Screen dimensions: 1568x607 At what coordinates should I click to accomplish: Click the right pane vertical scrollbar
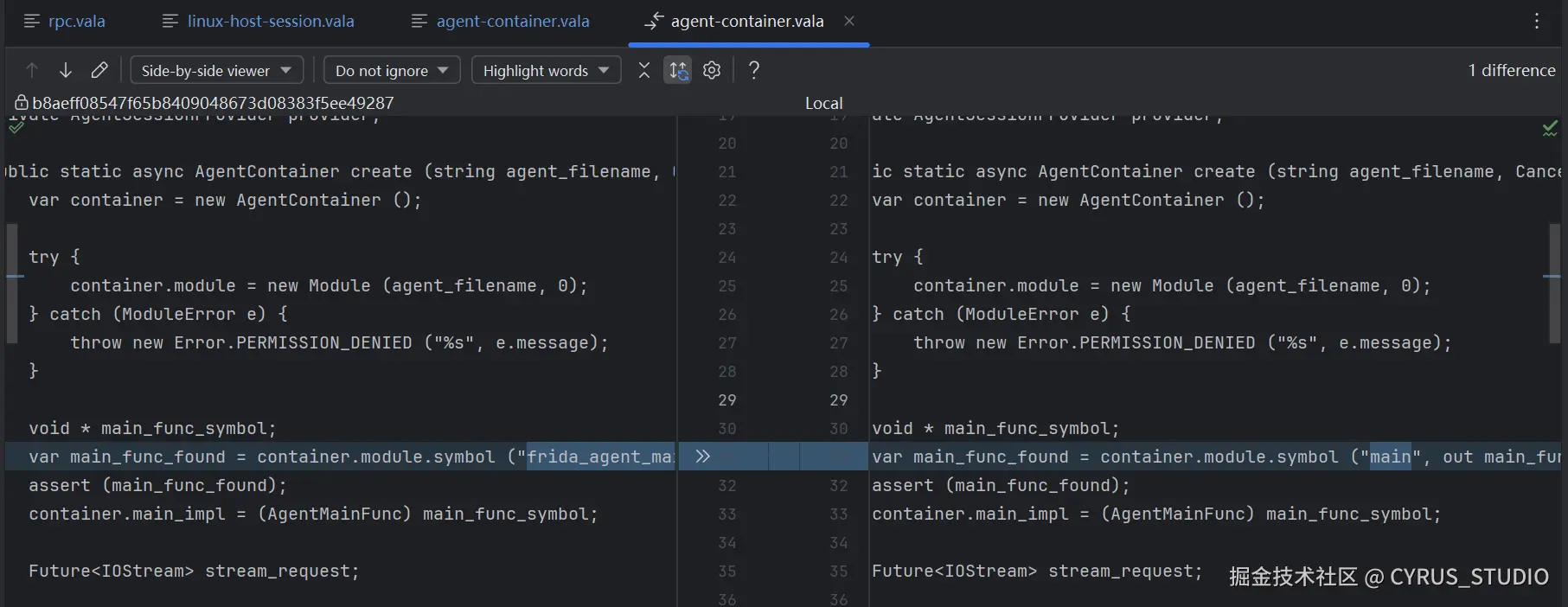[1555, 285]
